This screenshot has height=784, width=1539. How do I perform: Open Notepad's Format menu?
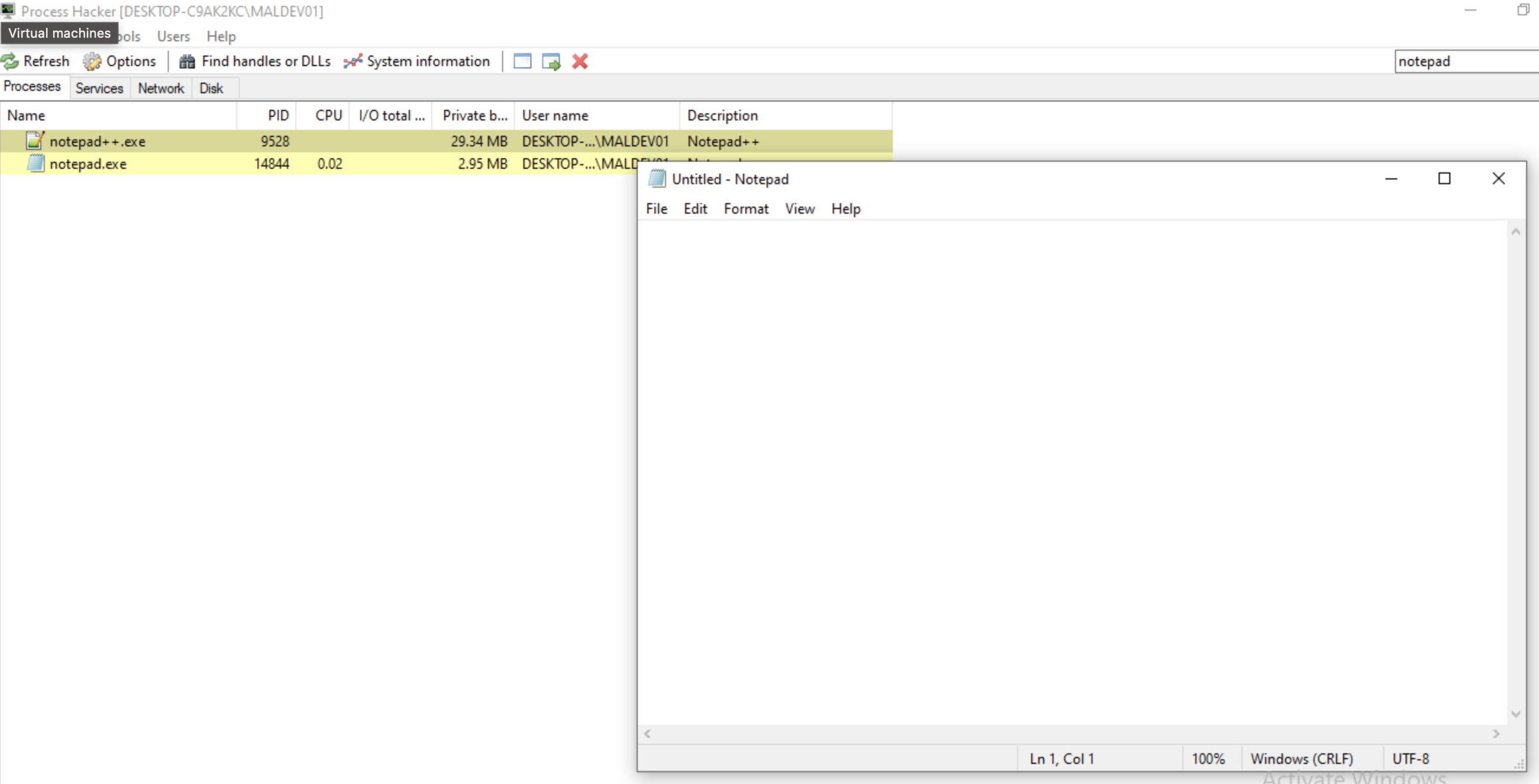(x=746, y=208)
